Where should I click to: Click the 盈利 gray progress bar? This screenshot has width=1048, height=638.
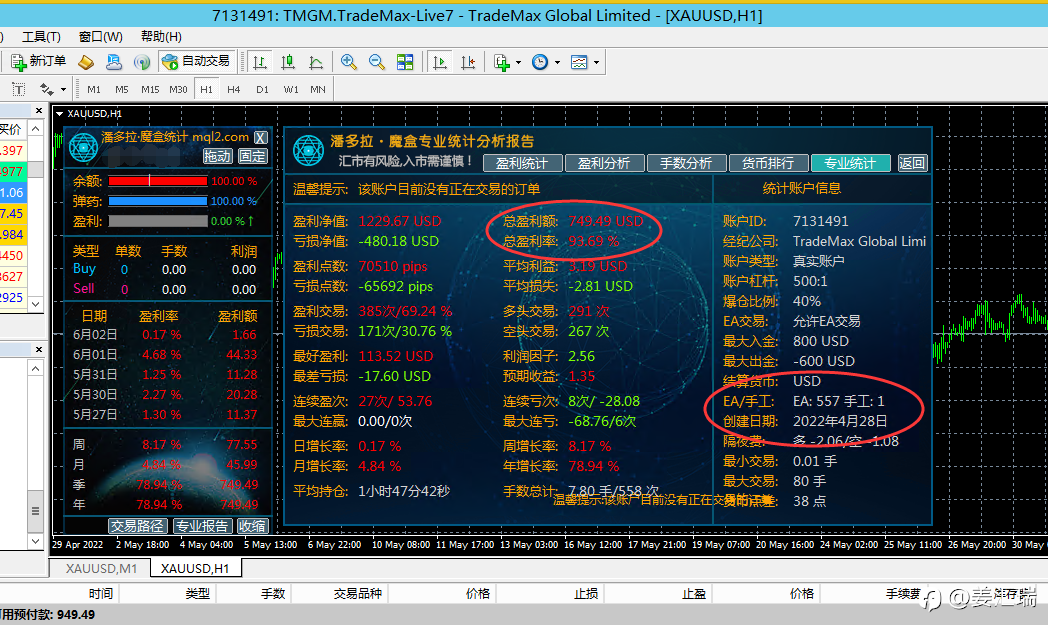(x=158, y=221)
